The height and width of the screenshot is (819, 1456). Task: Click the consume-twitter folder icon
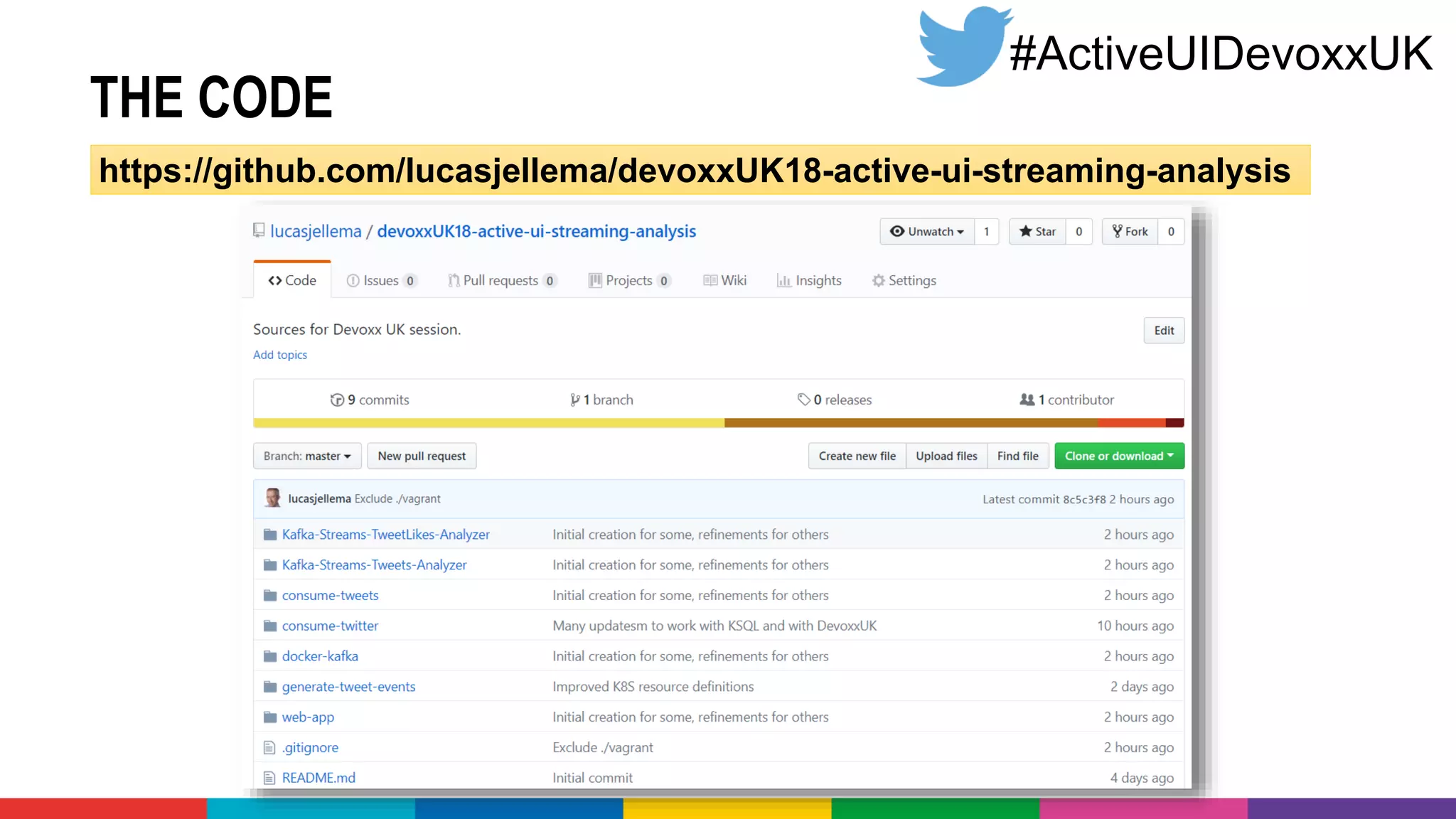point(270,626)
